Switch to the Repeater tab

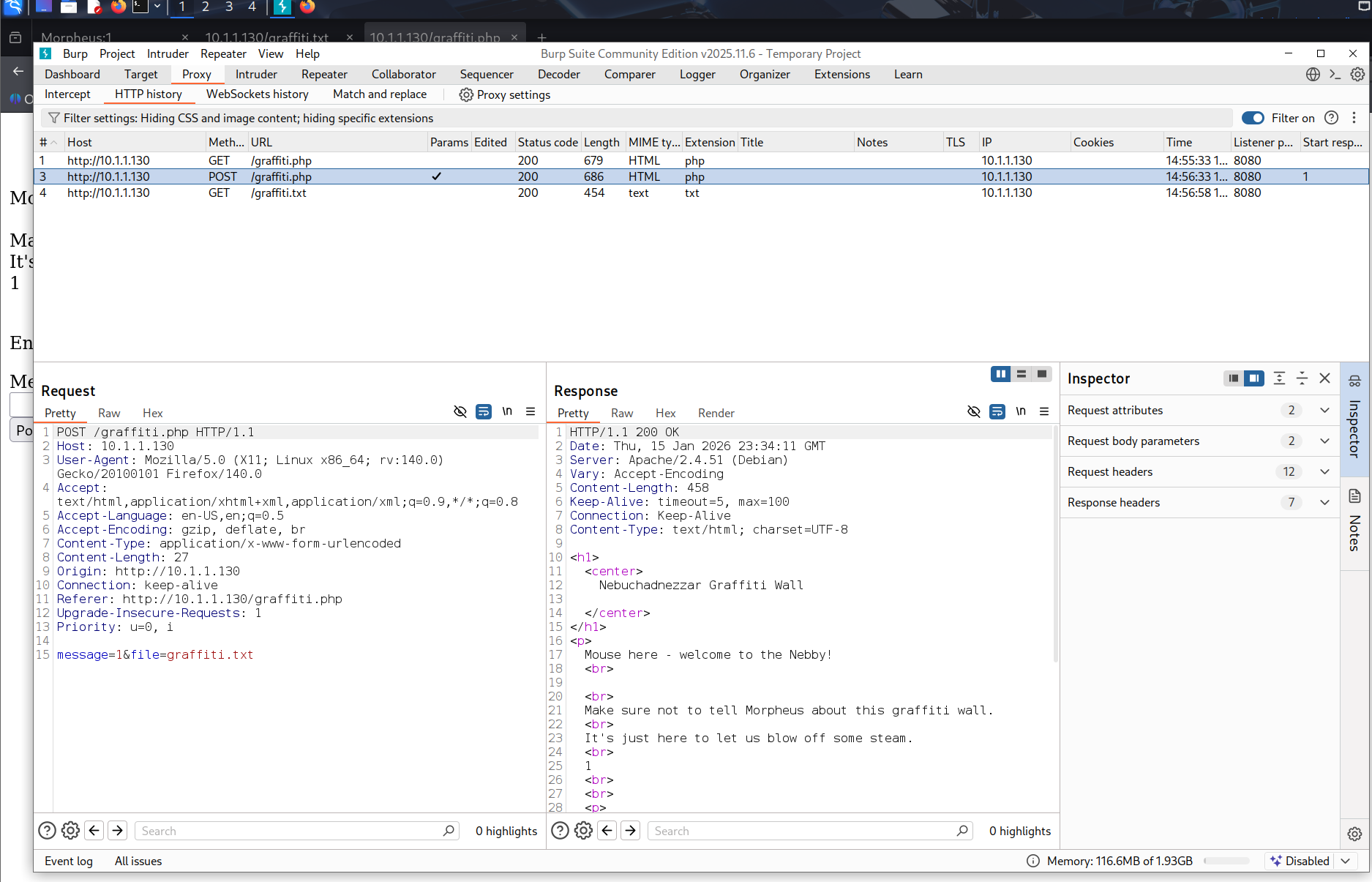pyautogui.click(x=324, y=74)
